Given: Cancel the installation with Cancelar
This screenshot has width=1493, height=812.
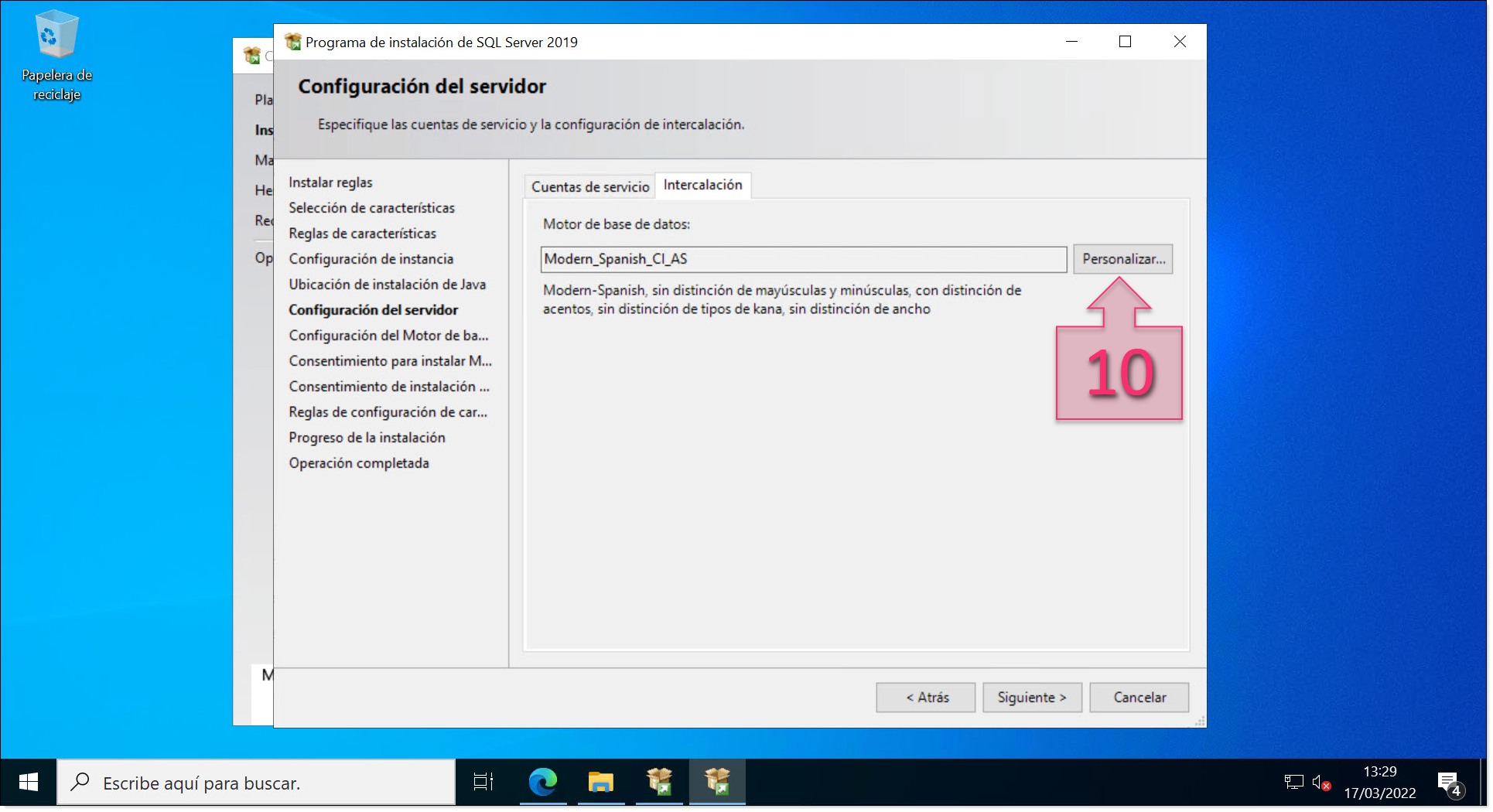Looking at the screenshot, I should [x=1139, y=698].
